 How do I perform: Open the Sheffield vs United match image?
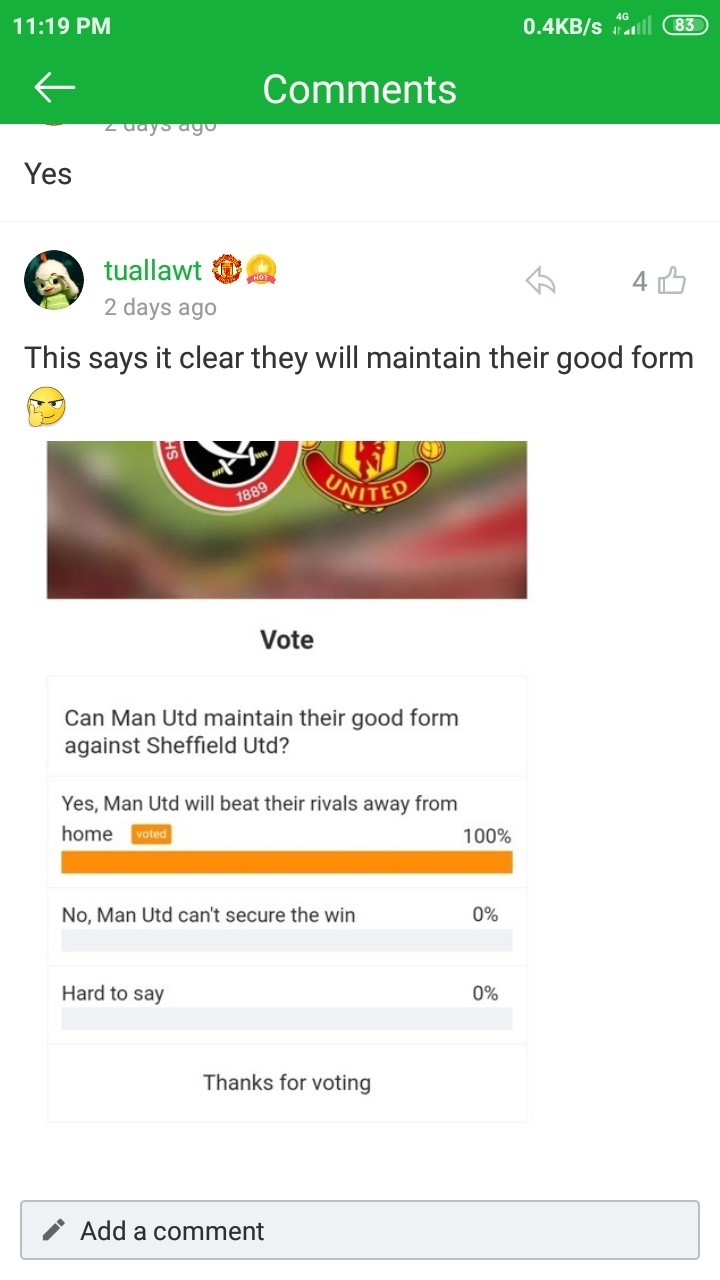(287, 519)
